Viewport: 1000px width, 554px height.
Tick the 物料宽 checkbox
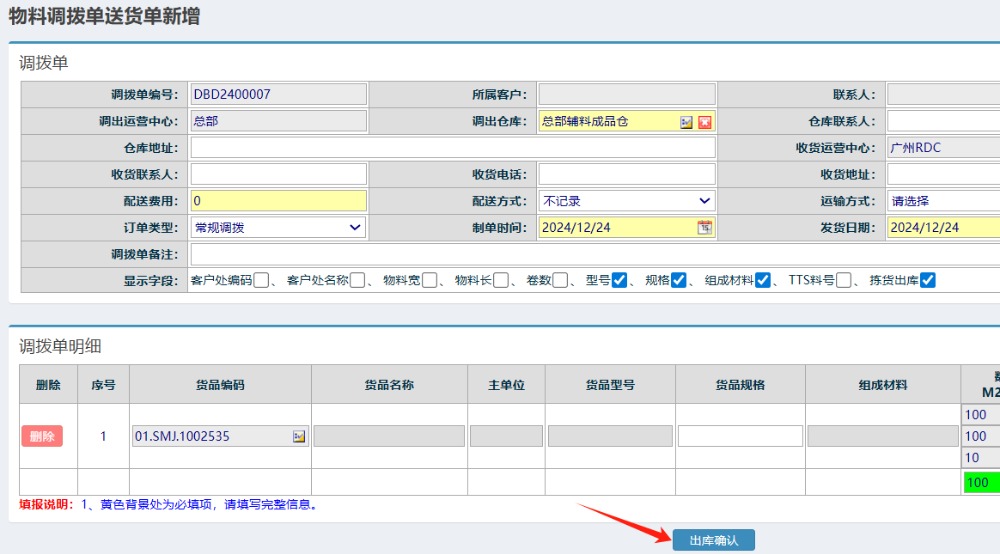(x=428, y=281)
